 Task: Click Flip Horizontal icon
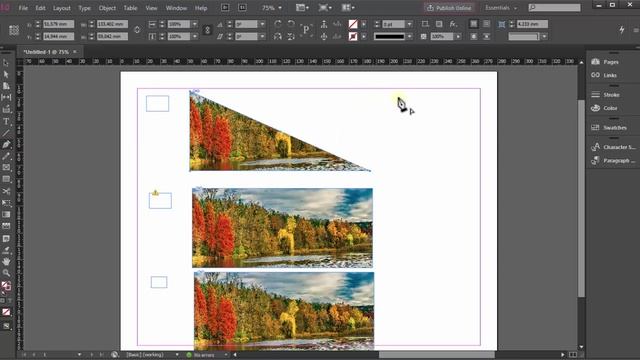coord(278,36)
